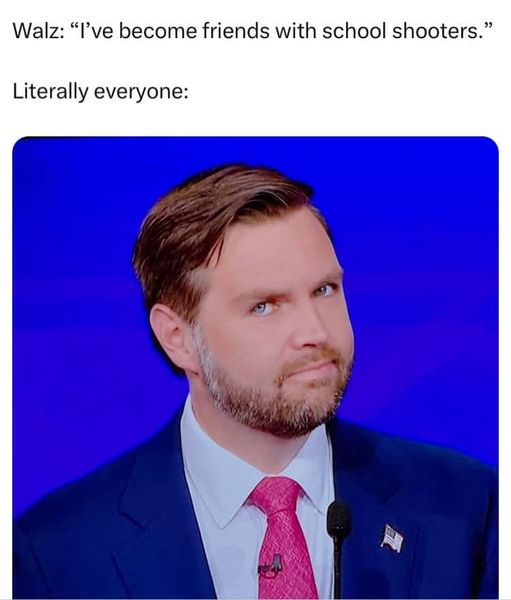This screenshot has width=511, height=600.
Task: Click the lavalier mic clipped to tie
Action: [x=271, y=567]
